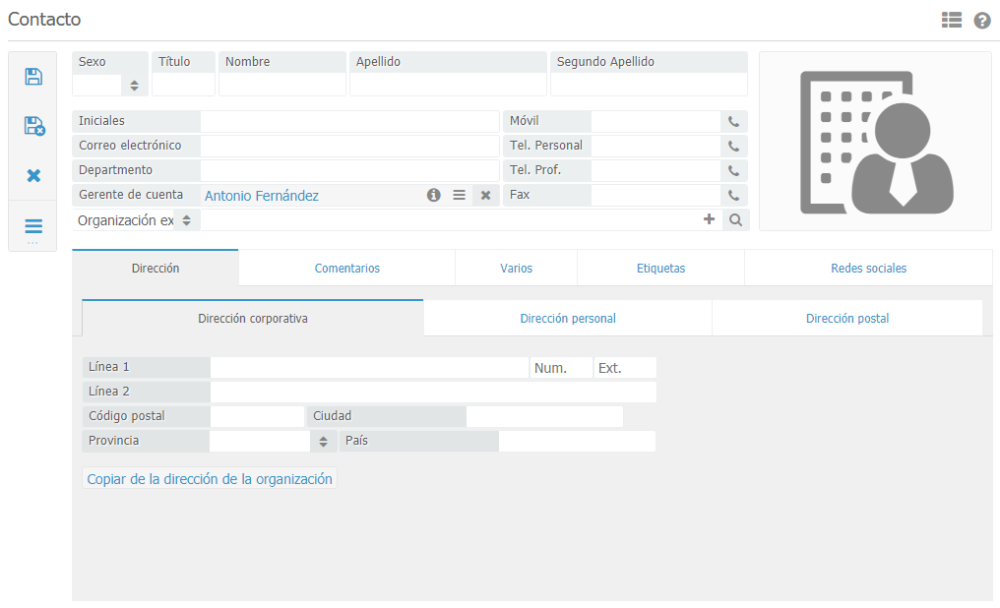The height and width of the screenshot is (608, 1000).
Task: Click the organization search magnifier icon
Action: 735,220
